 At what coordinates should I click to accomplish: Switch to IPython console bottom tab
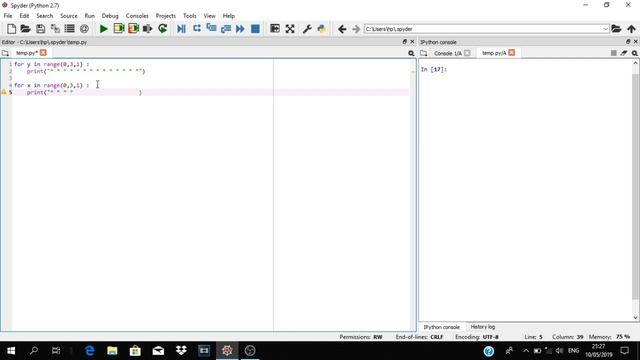441,327
